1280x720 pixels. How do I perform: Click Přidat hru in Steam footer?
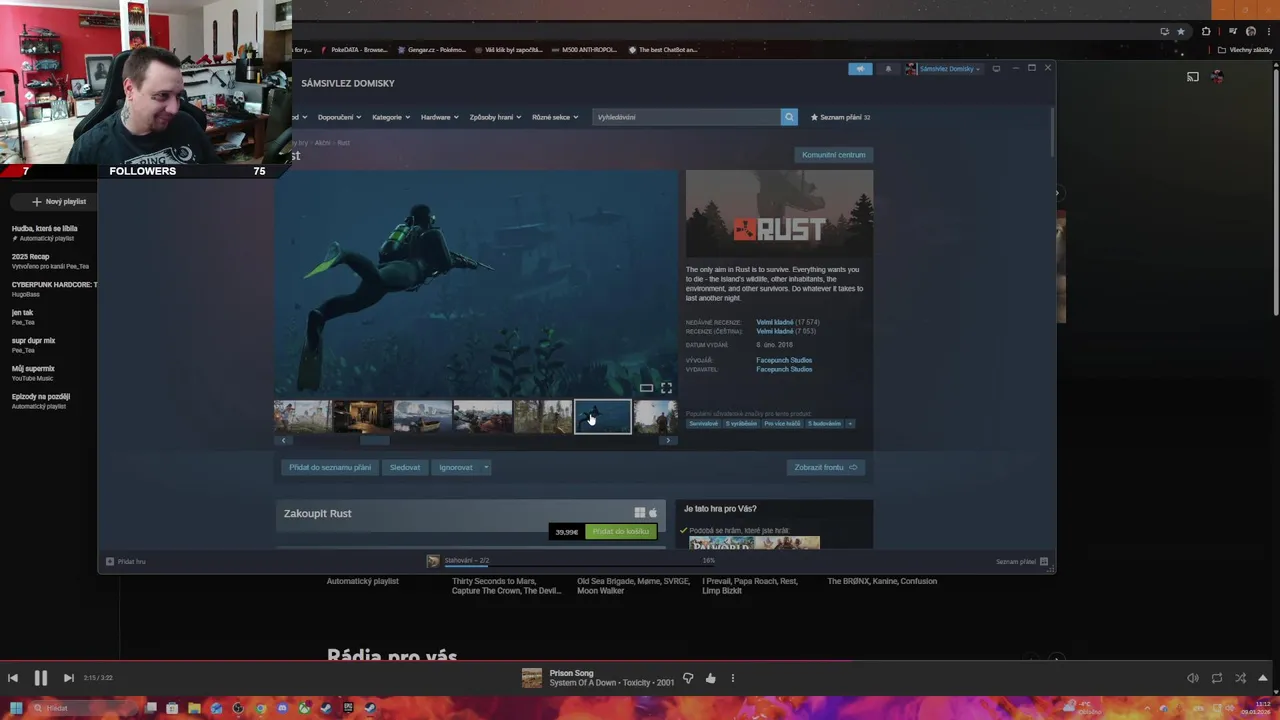126,561
